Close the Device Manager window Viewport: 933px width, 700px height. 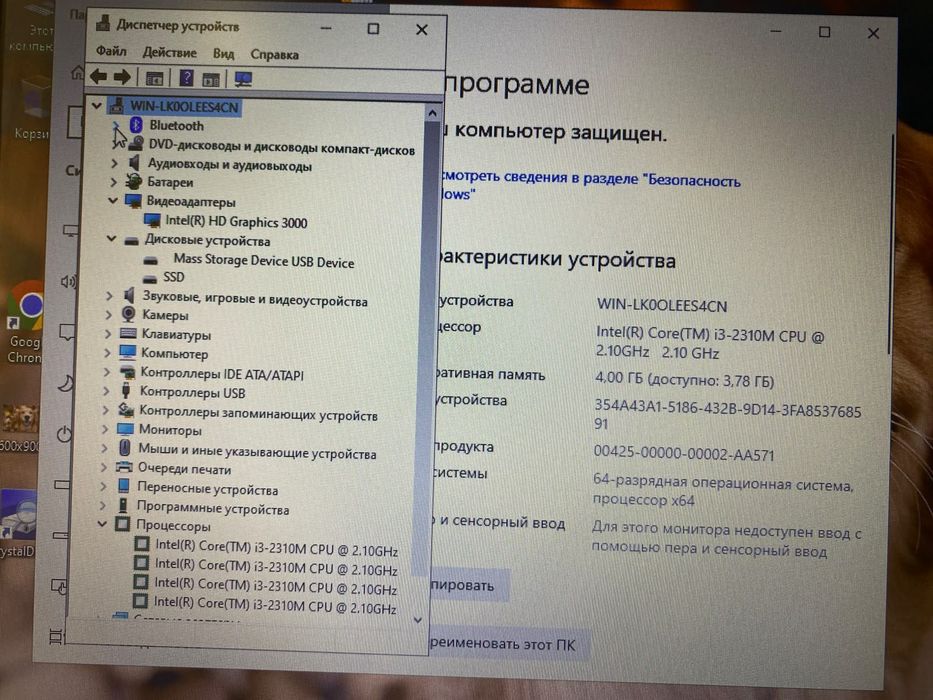421,30
